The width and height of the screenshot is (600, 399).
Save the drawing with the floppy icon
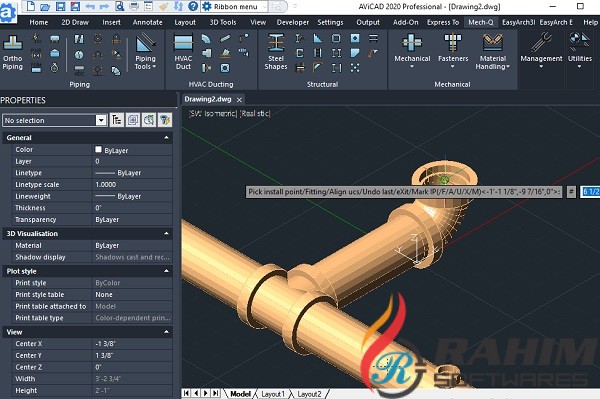[x=60, y=6]
